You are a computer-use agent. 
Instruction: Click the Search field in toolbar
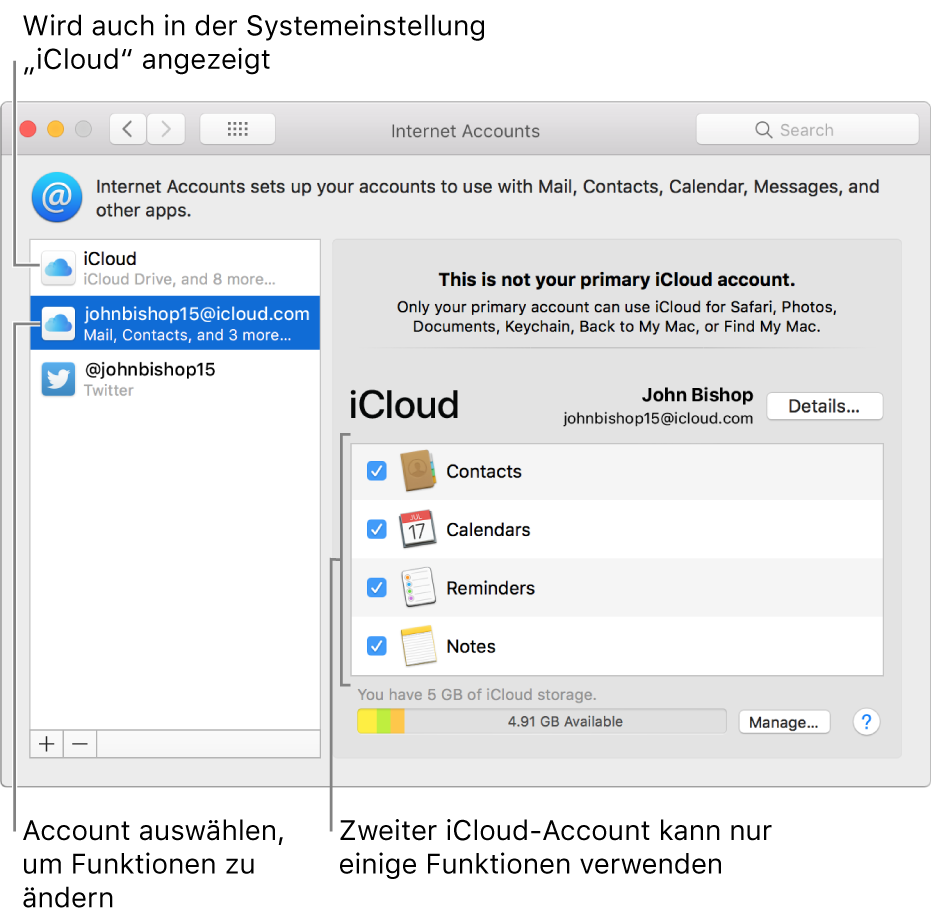[808, 129]
